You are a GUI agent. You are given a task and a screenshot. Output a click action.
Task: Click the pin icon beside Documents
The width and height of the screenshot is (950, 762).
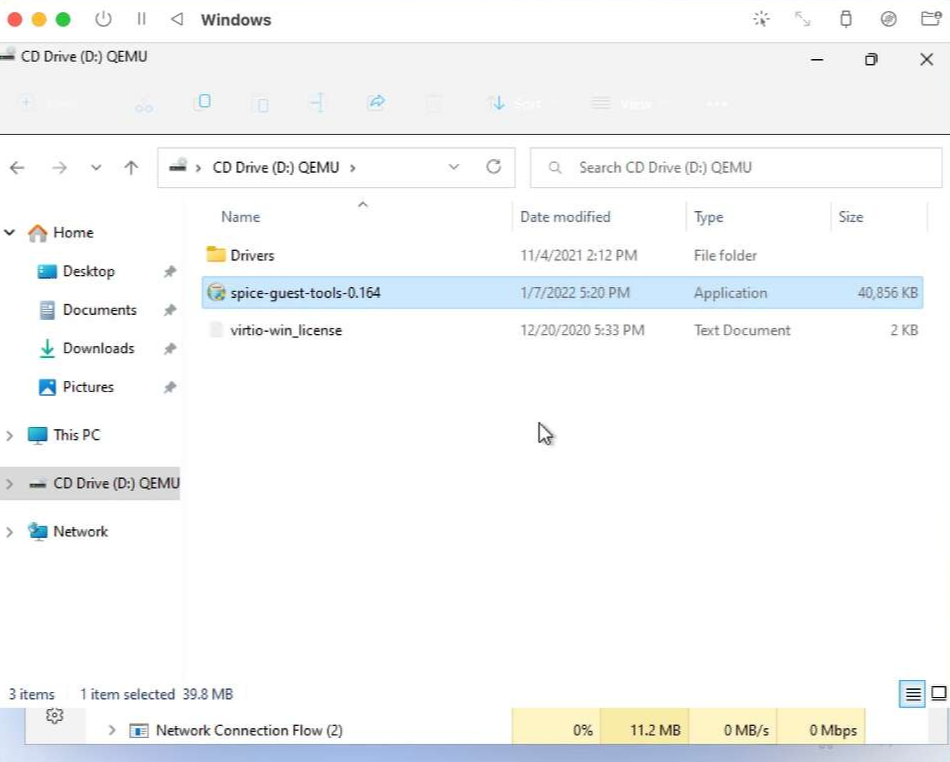tap(170, 310)
